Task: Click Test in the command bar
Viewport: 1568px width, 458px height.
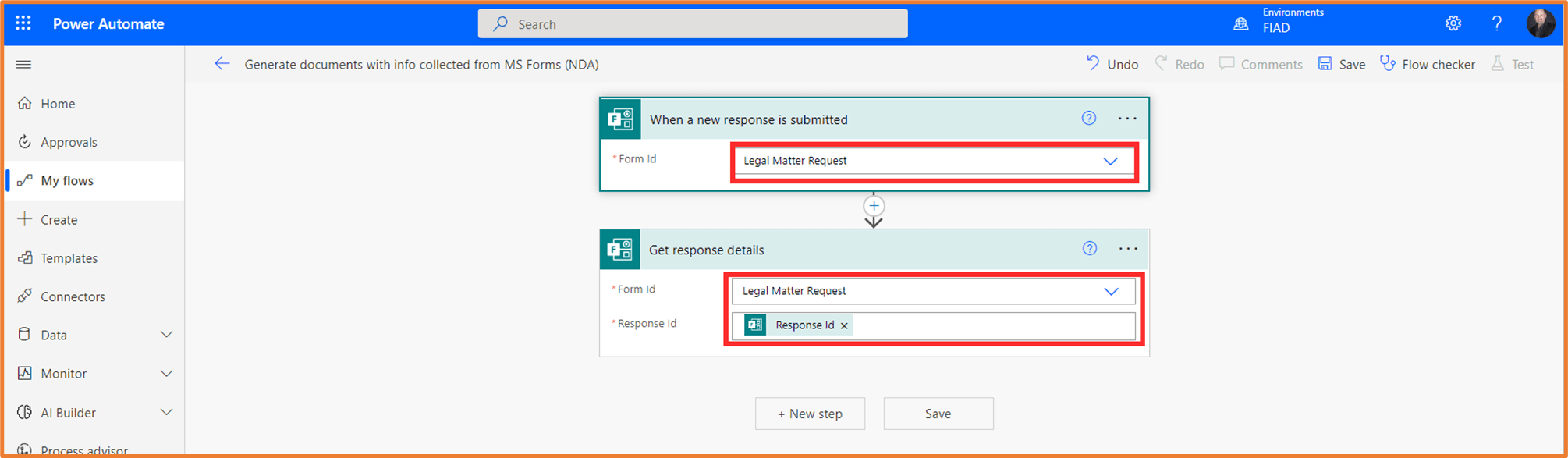Action: (1513, 64)
